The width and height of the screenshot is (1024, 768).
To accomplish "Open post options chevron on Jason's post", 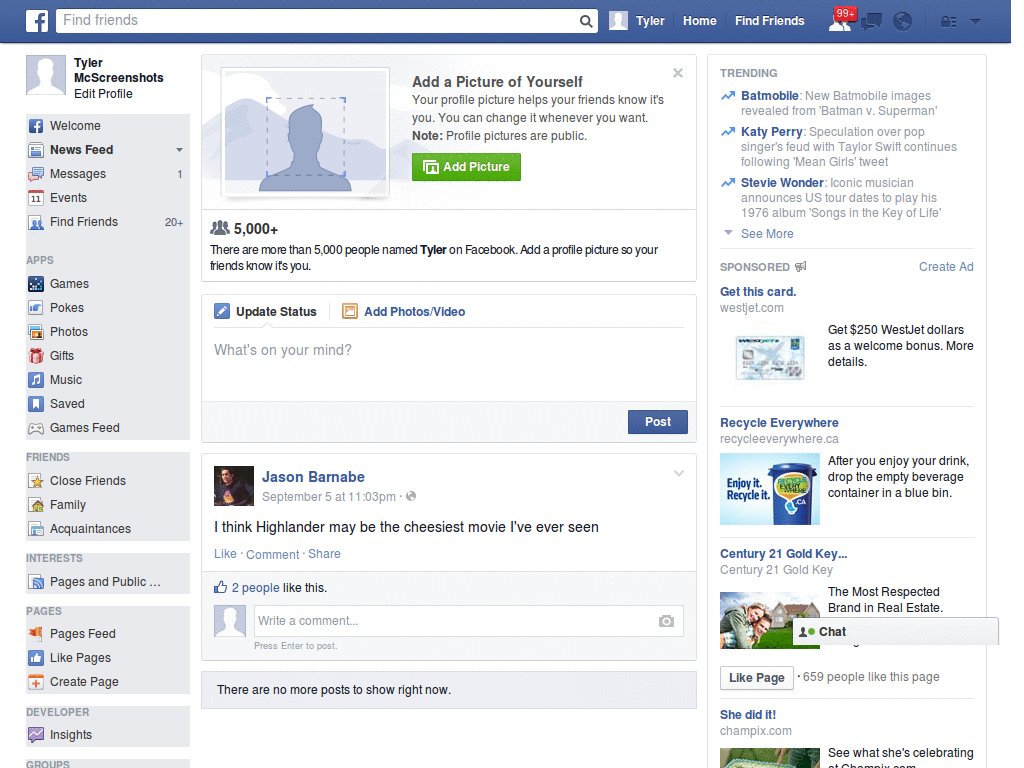I will point(679,473).
